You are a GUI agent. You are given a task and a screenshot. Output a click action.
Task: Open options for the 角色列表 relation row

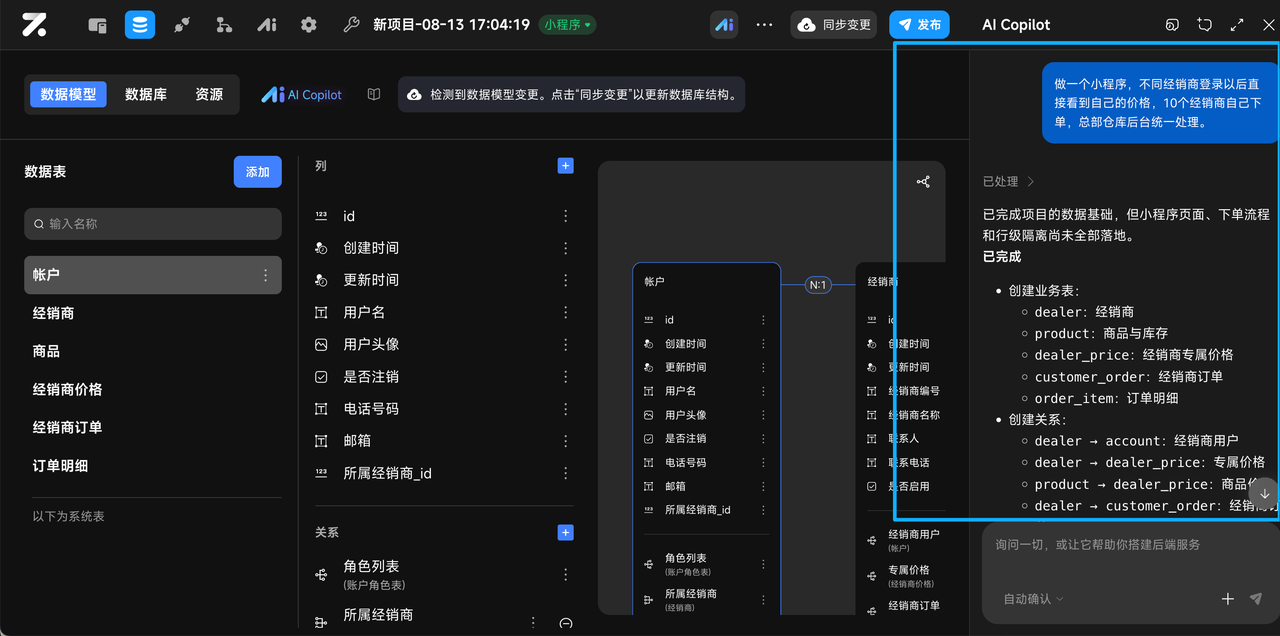coord(566,574)
